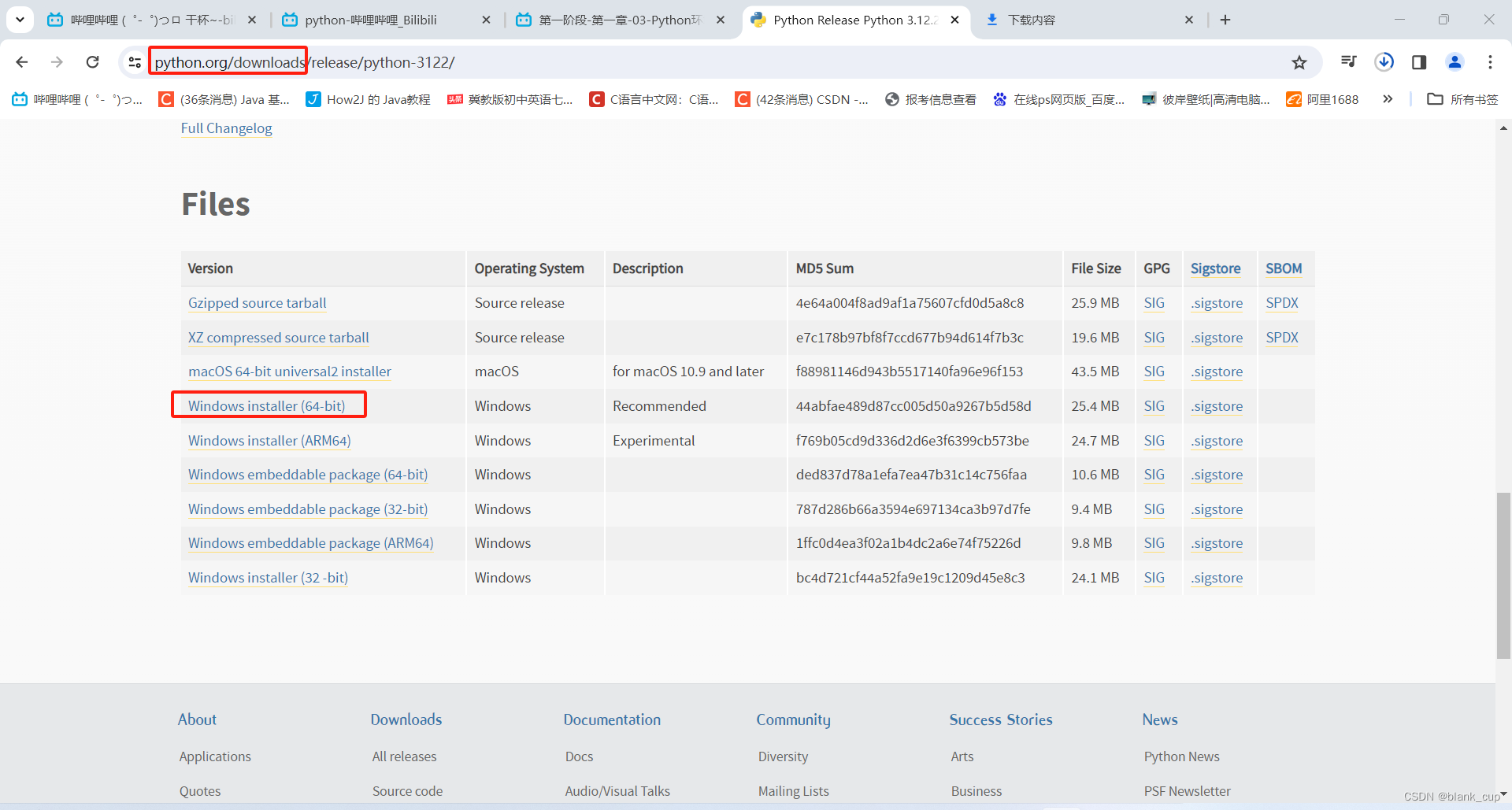Open the 彼岸壁纸 bookmark
Viewport: 1512px width, 810px height.
(1206, 99)
